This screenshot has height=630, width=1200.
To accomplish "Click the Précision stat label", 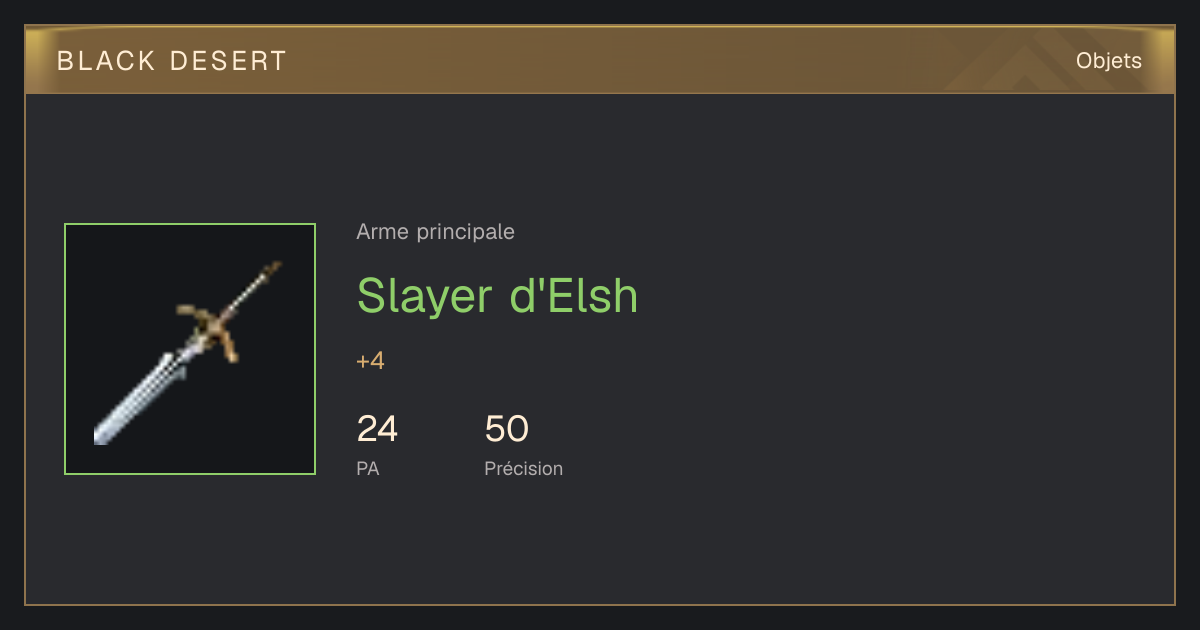I will pyautogui.click(x=523, y=468).
